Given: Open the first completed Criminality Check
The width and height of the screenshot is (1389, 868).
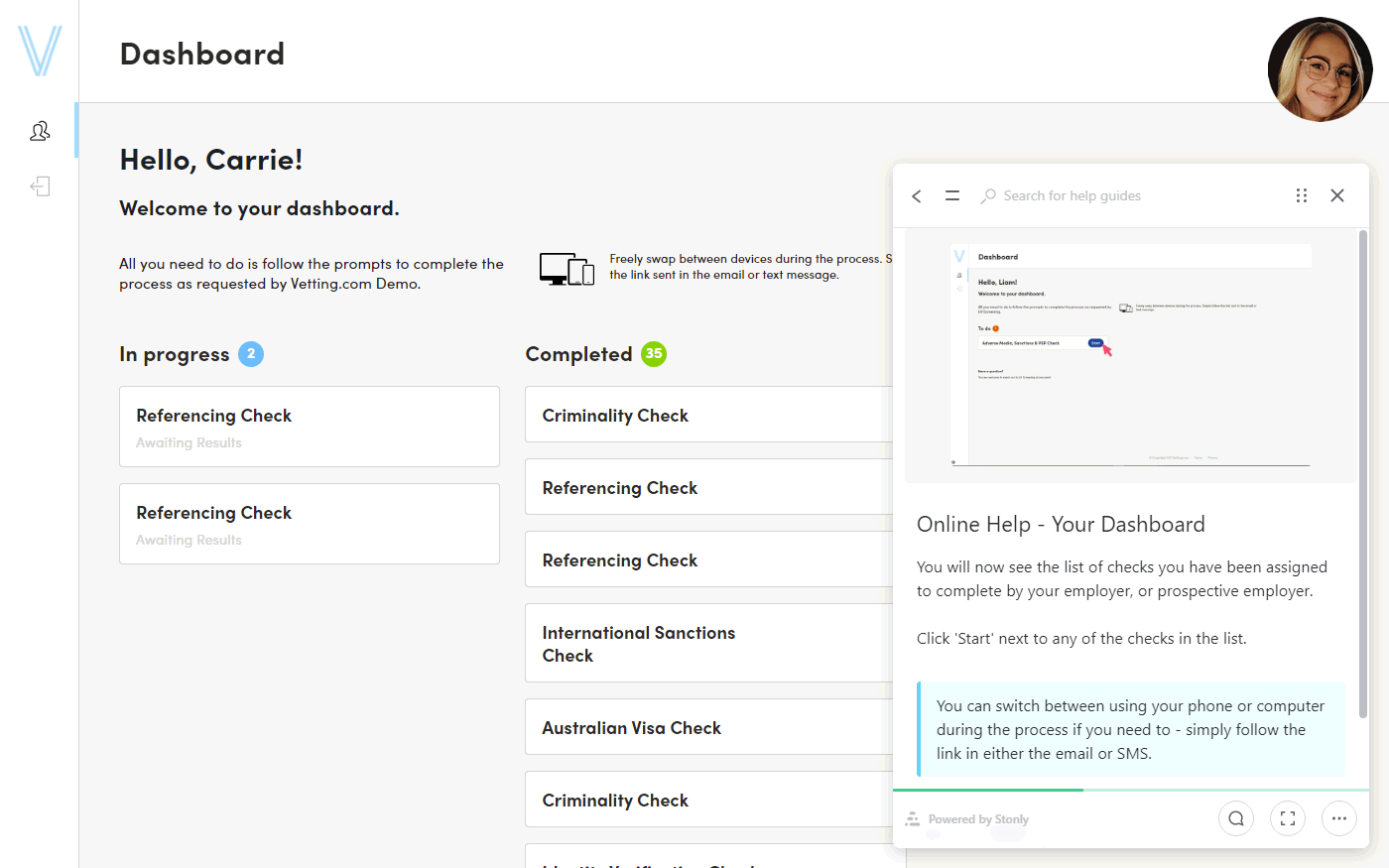Looking at the screenshot, I should 708,415.
